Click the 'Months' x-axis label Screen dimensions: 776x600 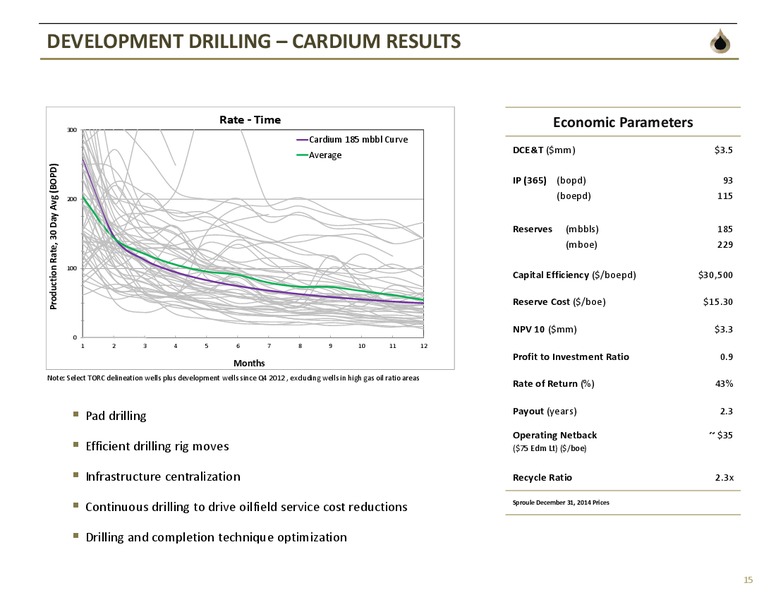click(249, 363)
